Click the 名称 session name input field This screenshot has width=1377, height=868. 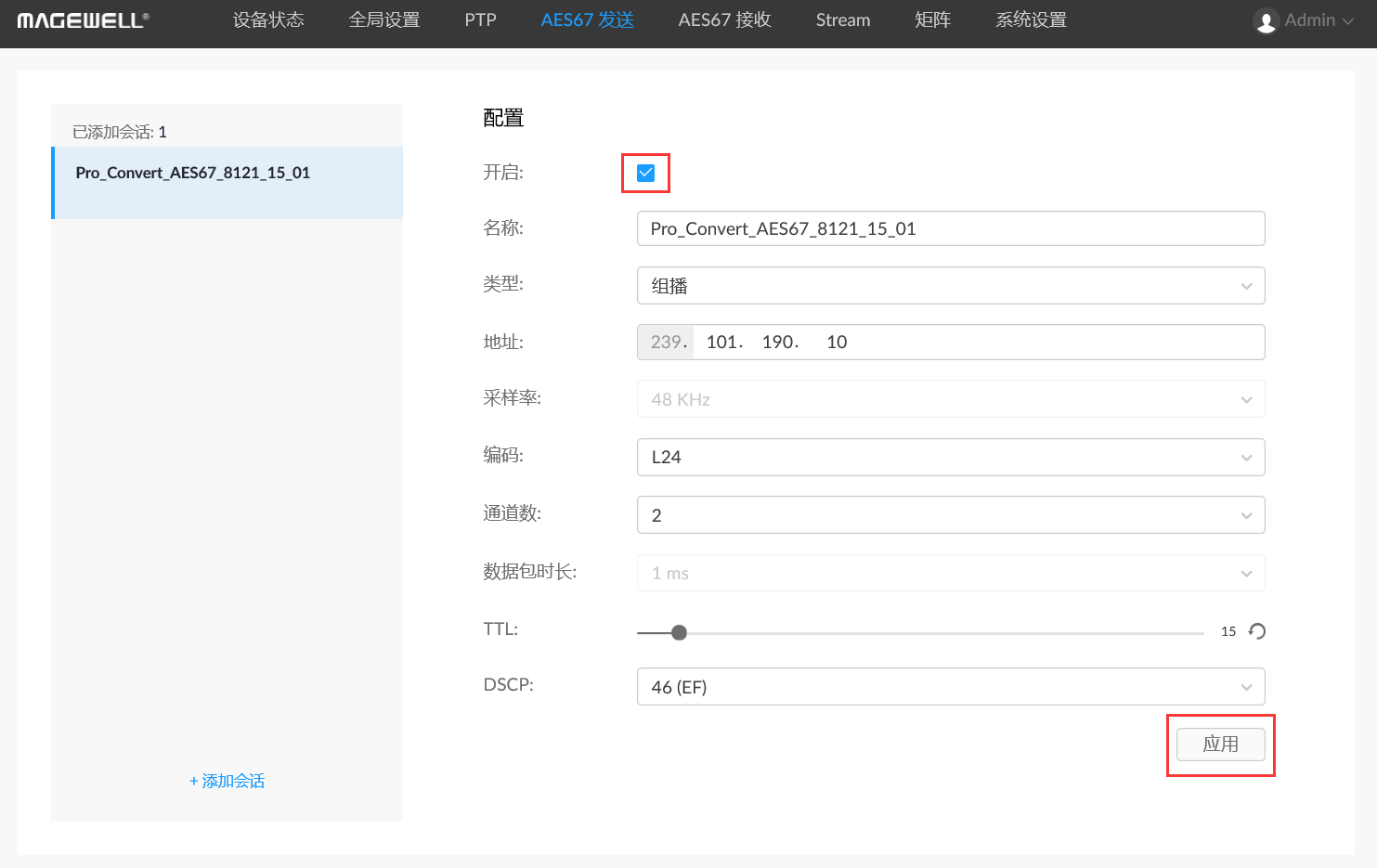pos(950,228)
